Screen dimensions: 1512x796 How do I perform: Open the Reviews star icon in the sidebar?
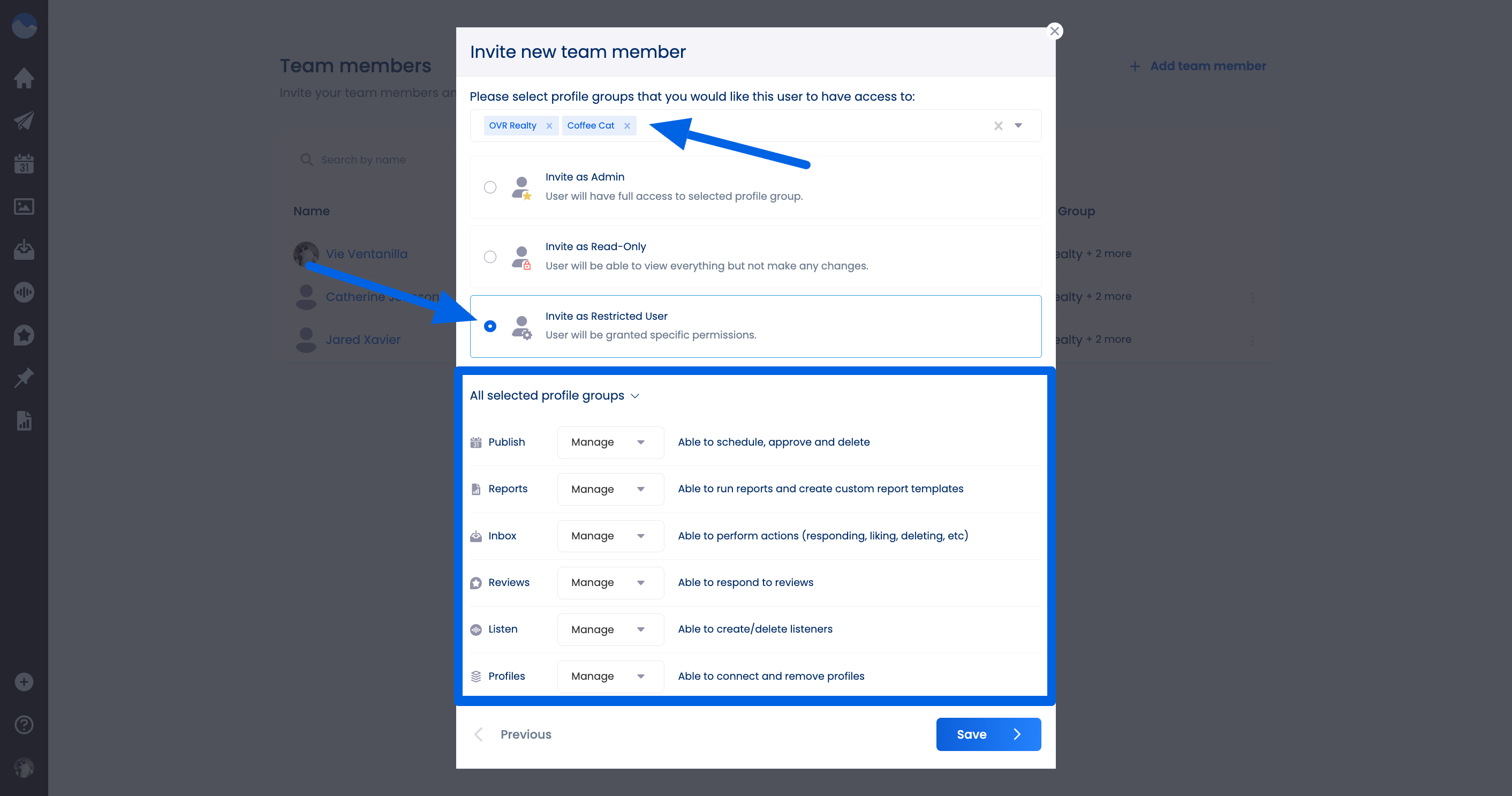[x=24, y=335]
